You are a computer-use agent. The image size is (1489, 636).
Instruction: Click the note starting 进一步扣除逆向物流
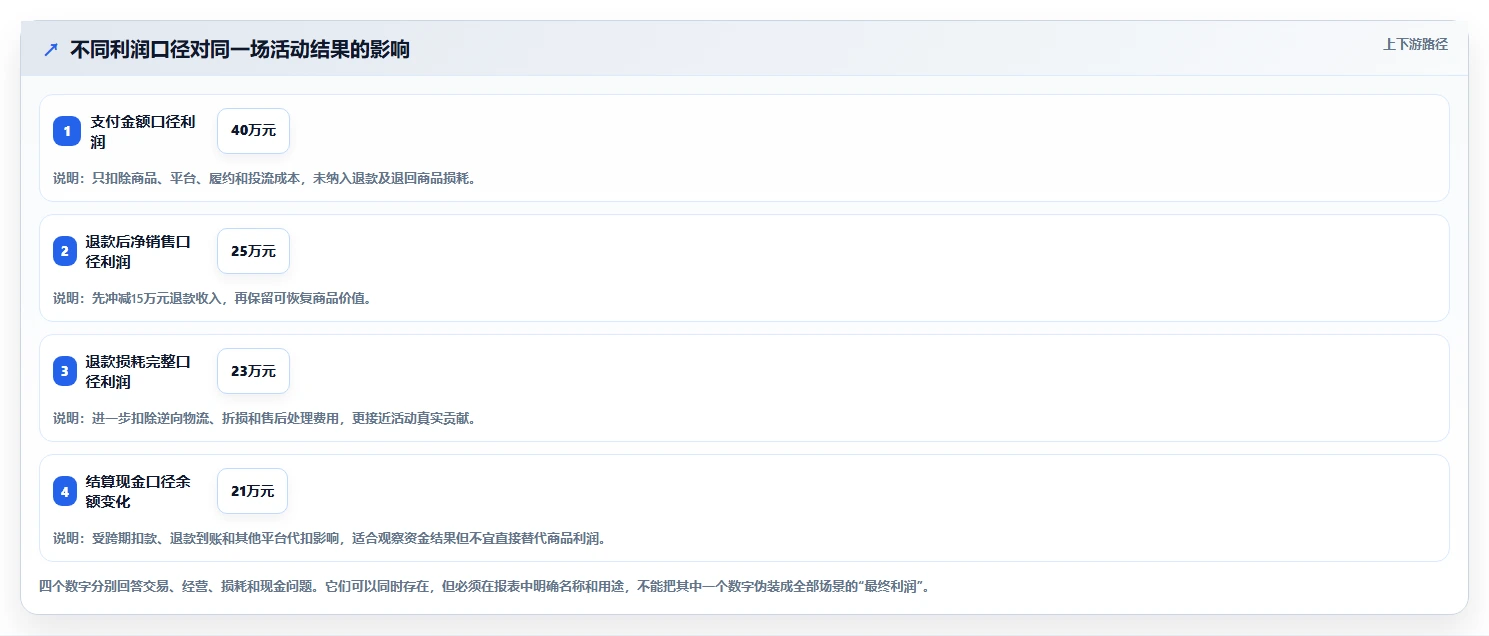(266, 418)
